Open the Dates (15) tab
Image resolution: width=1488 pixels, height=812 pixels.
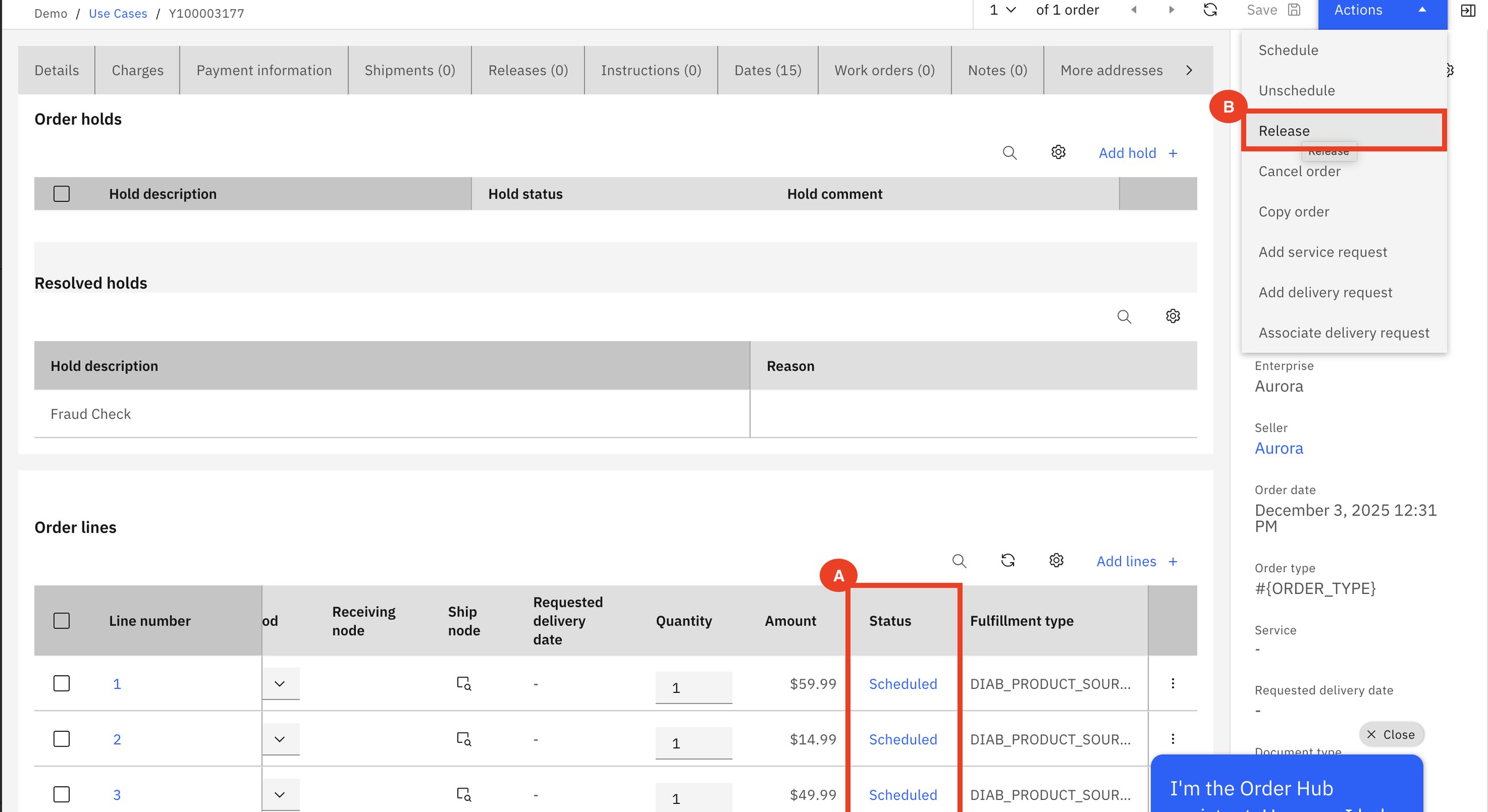767,70
